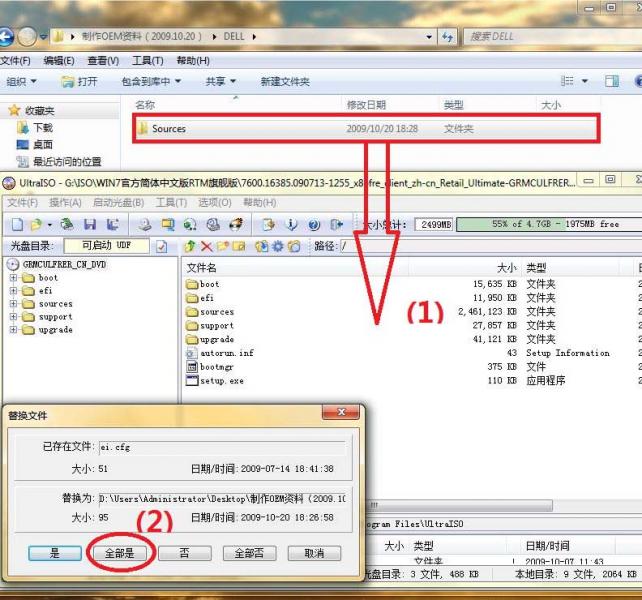The height and width of the screenshot is (600, 642).
Task: Select setup.exe in UltraISO file list
Action: (222, 381)
